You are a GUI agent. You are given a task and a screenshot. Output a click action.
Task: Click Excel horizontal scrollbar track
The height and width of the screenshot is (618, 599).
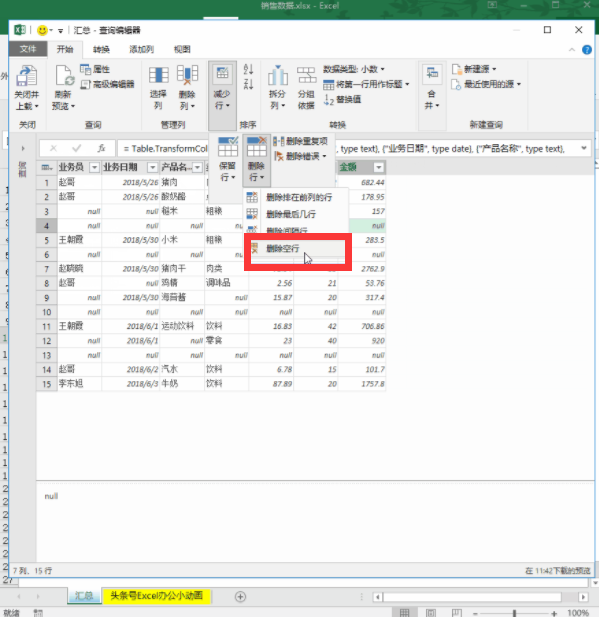point(472,597)
